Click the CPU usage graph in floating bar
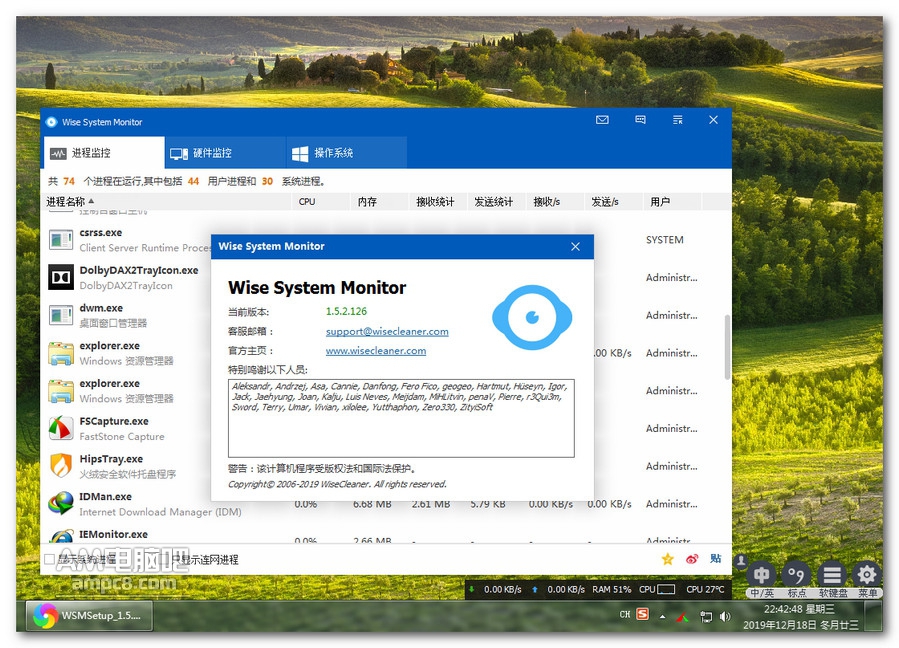The width and height of the screenshot is (899, 648). (x=666, y=590)
